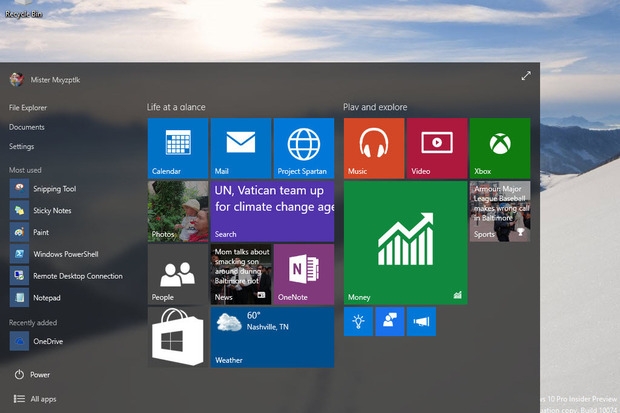This screenshot has height=413, width=620.
Task: Show the All apps list
Action: pos(35,399)
